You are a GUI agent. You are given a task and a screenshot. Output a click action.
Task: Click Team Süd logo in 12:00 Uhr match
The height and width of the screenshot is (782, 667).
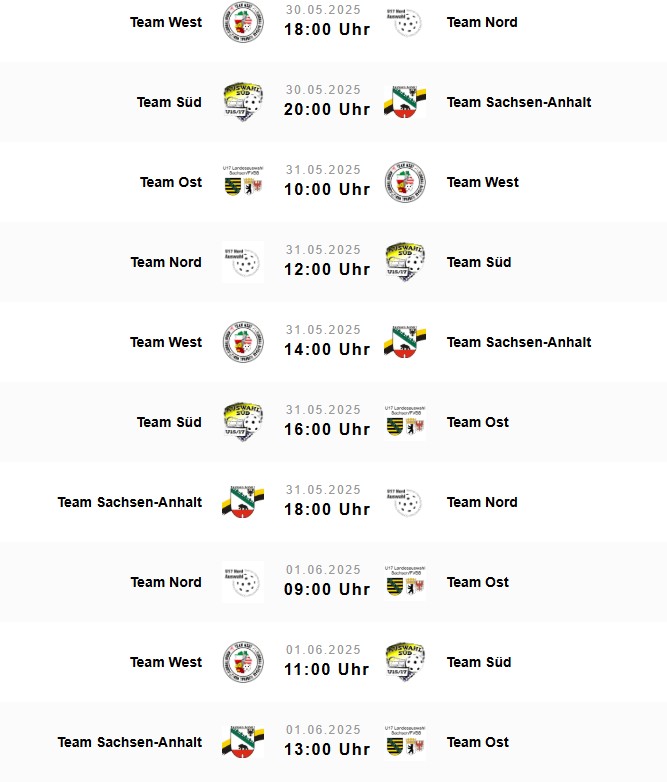click(x=405, y=262)
